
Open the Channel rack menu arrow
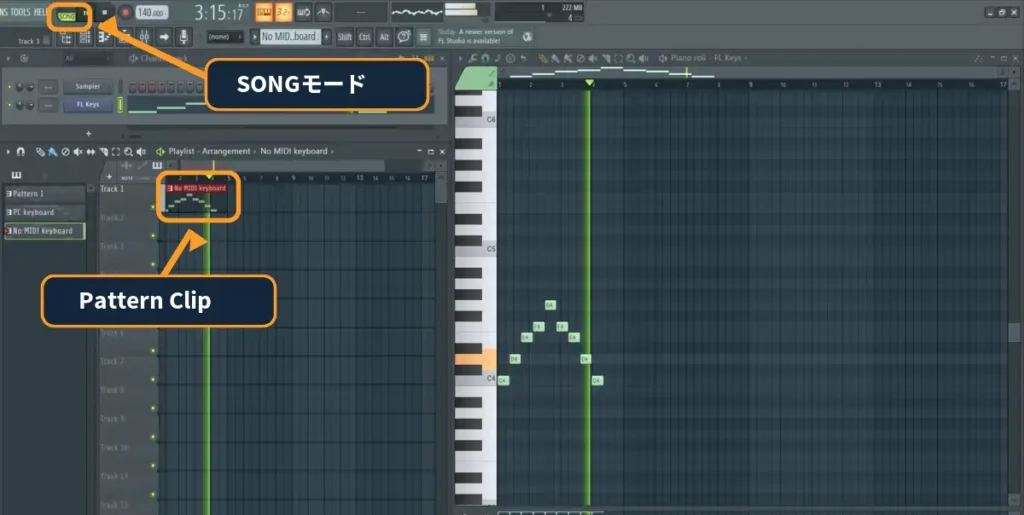click(x=8, y=59)
